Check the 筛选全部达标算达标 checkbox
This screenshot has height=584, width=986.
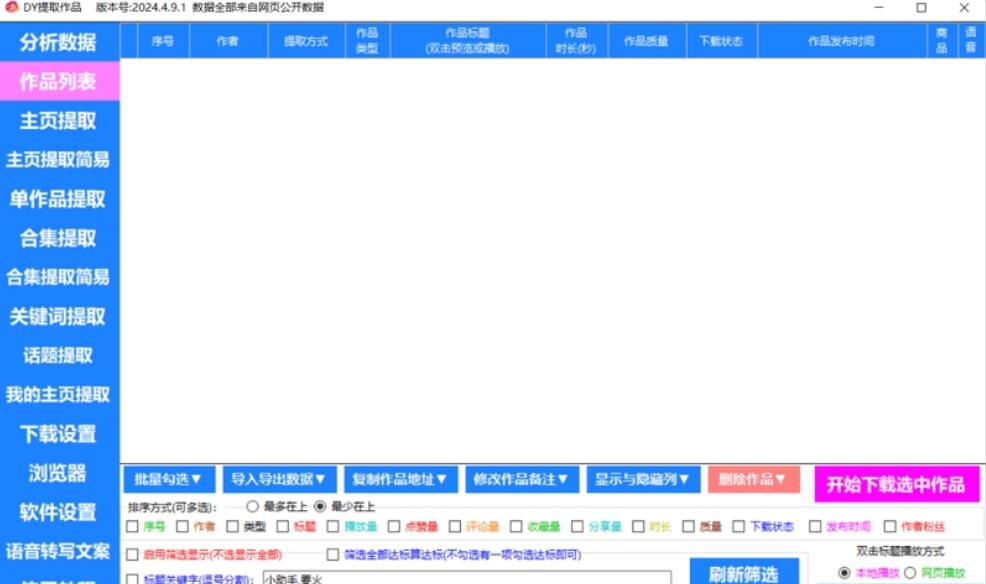(x=333, y=554)
